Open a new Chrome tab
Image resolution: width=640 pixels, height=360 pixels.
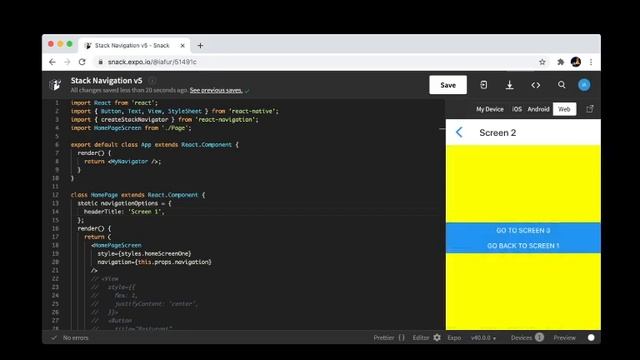click(x=200, y=45)
